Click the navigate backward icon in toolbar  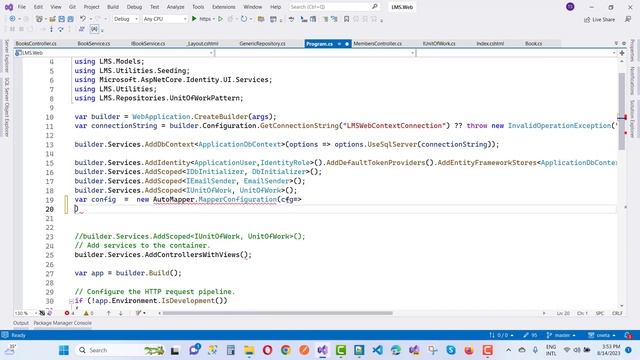pos(12,19)
